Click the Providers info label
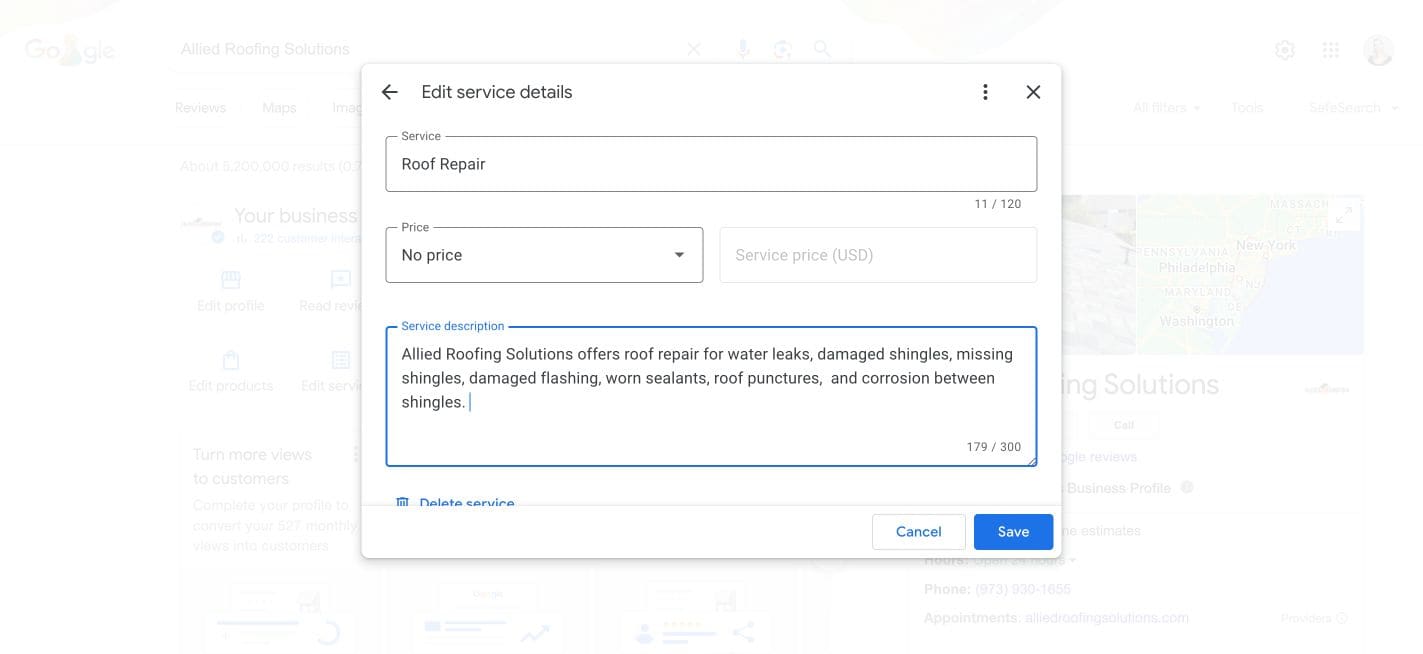 (x=1314, y=619)
